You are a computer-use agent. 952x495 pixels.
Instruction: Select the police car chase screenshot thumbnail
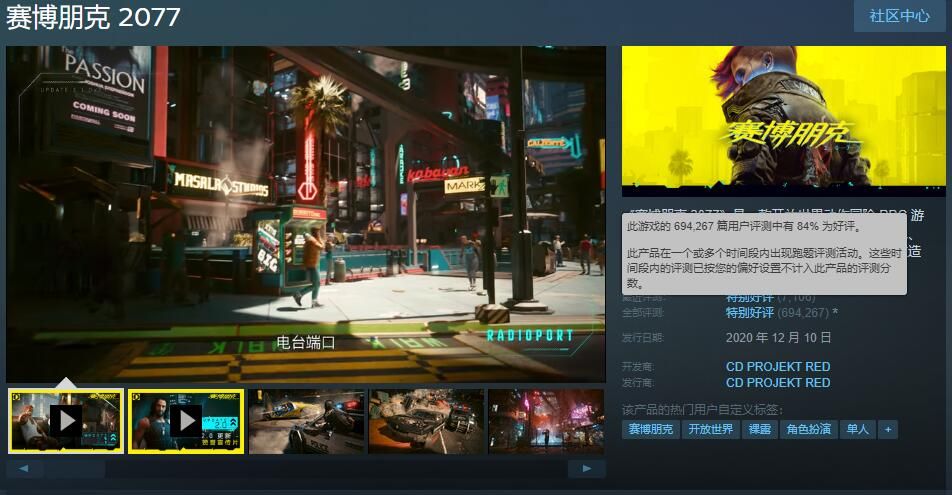[x=306, y=421]
